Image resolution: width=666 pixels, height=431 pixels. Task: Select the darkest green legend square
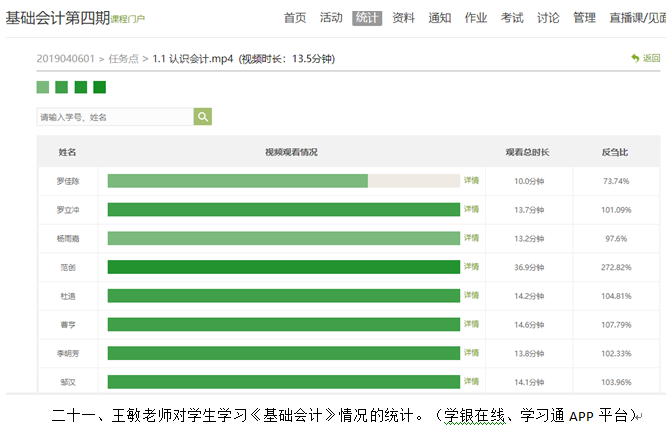(99, 87)
